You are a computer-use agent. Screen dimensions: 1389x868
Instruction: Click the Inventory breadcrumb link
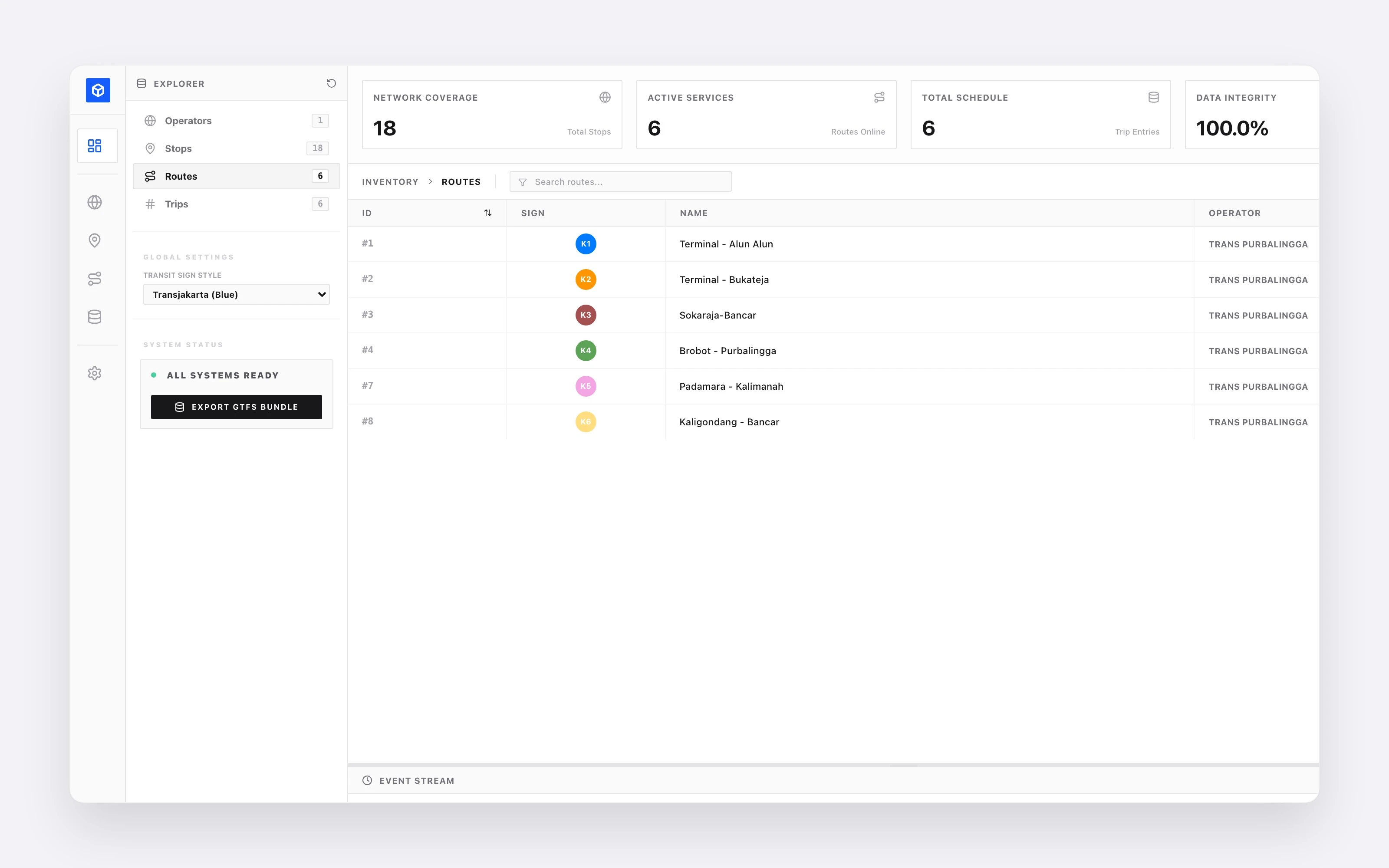(390, 182)
